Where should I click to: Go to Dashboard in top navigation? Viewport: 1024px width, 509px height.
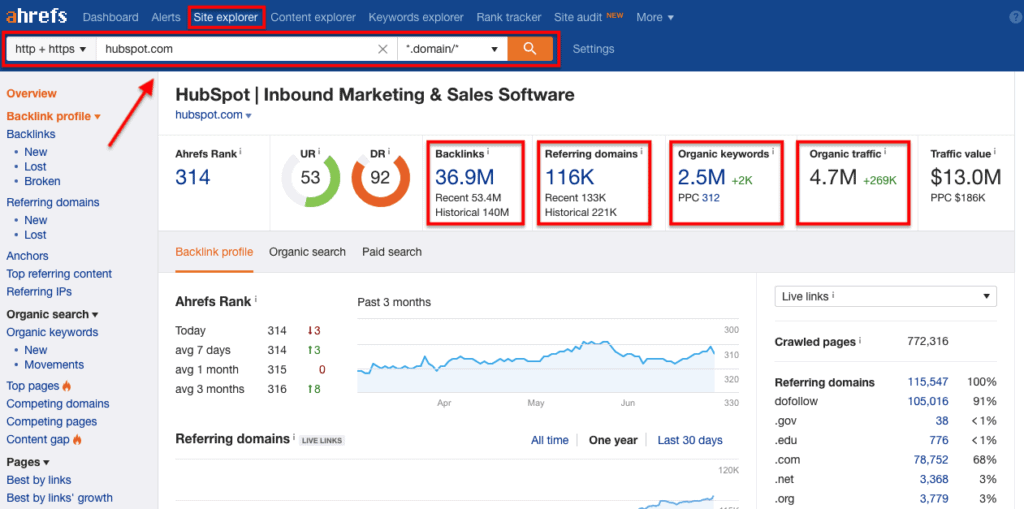click(110, 18)
